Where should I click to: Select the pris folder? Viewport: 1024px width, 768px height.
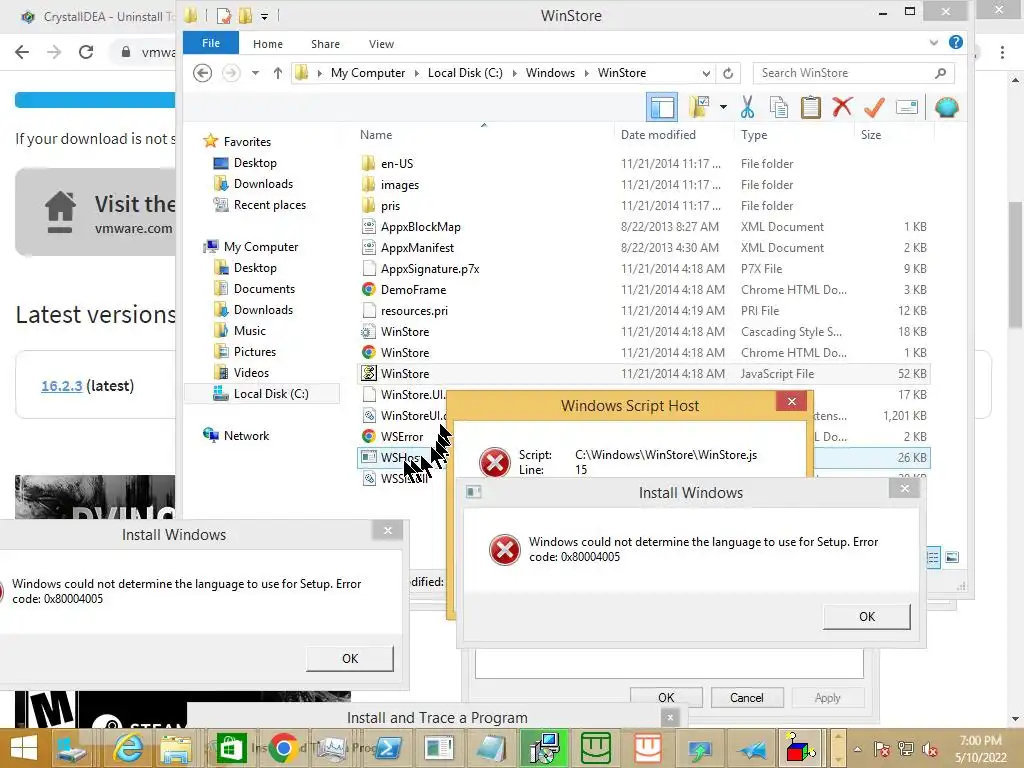[391, 206]
